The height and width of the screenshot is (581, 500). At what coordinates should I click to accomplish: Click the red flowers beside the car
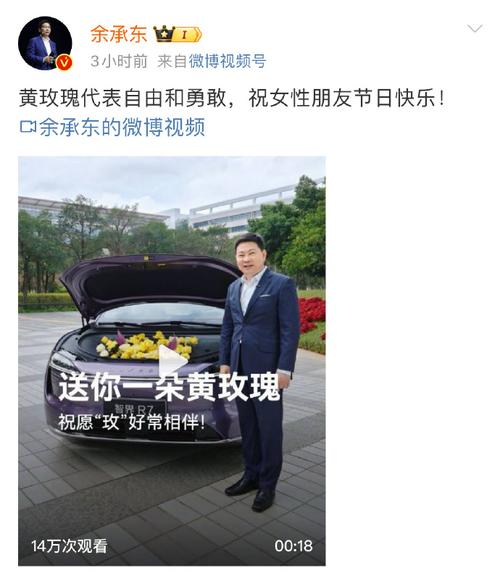click(x=312, y=314)
